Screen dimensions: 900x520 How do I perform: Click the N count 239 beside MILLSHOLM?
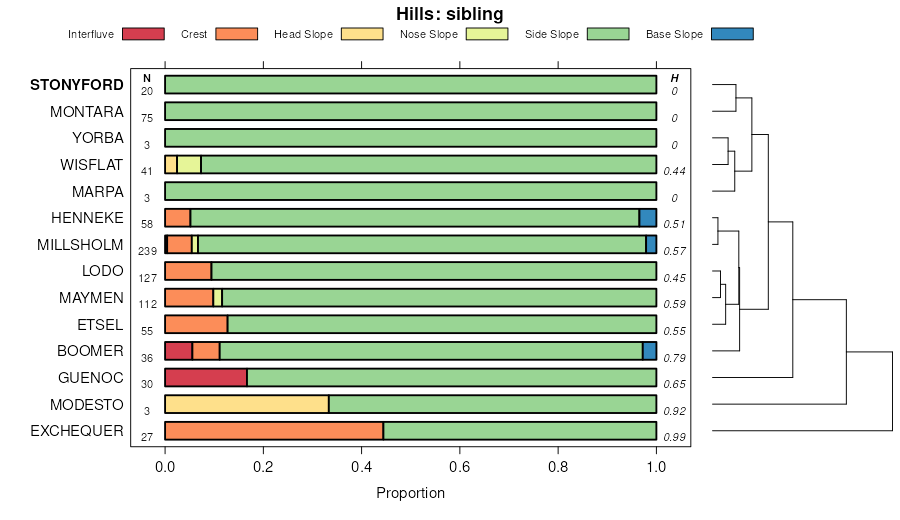tap(146, 251)
